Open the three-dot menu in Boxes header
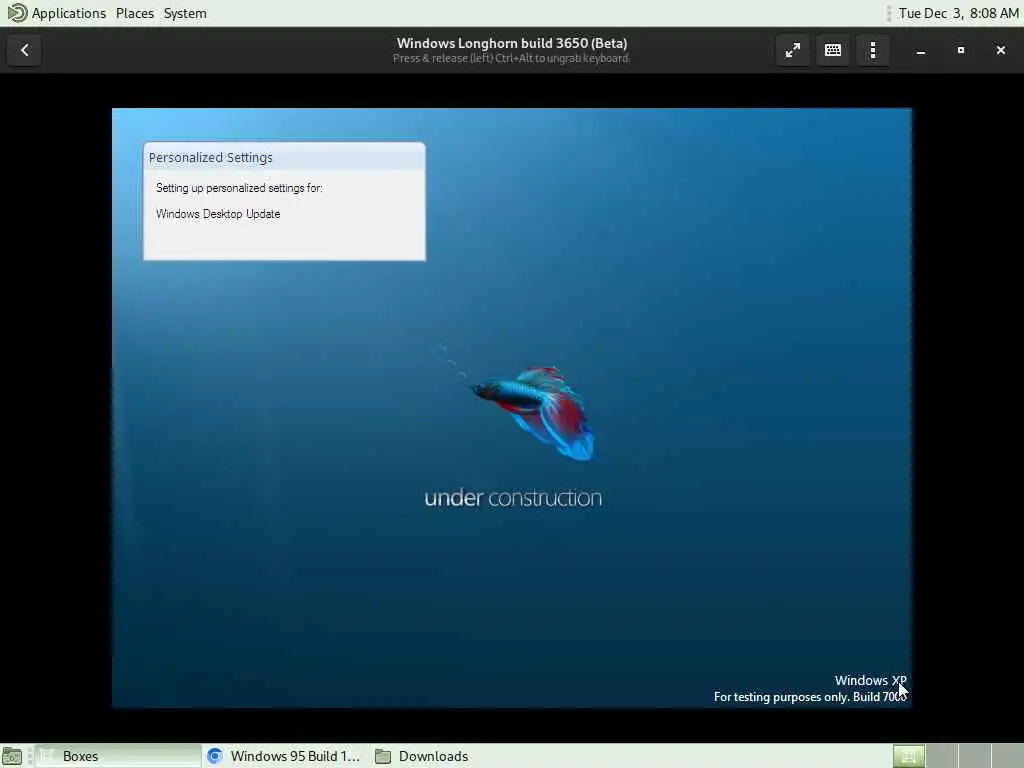The image size is (1024, 768). click(x=872, y=50)
